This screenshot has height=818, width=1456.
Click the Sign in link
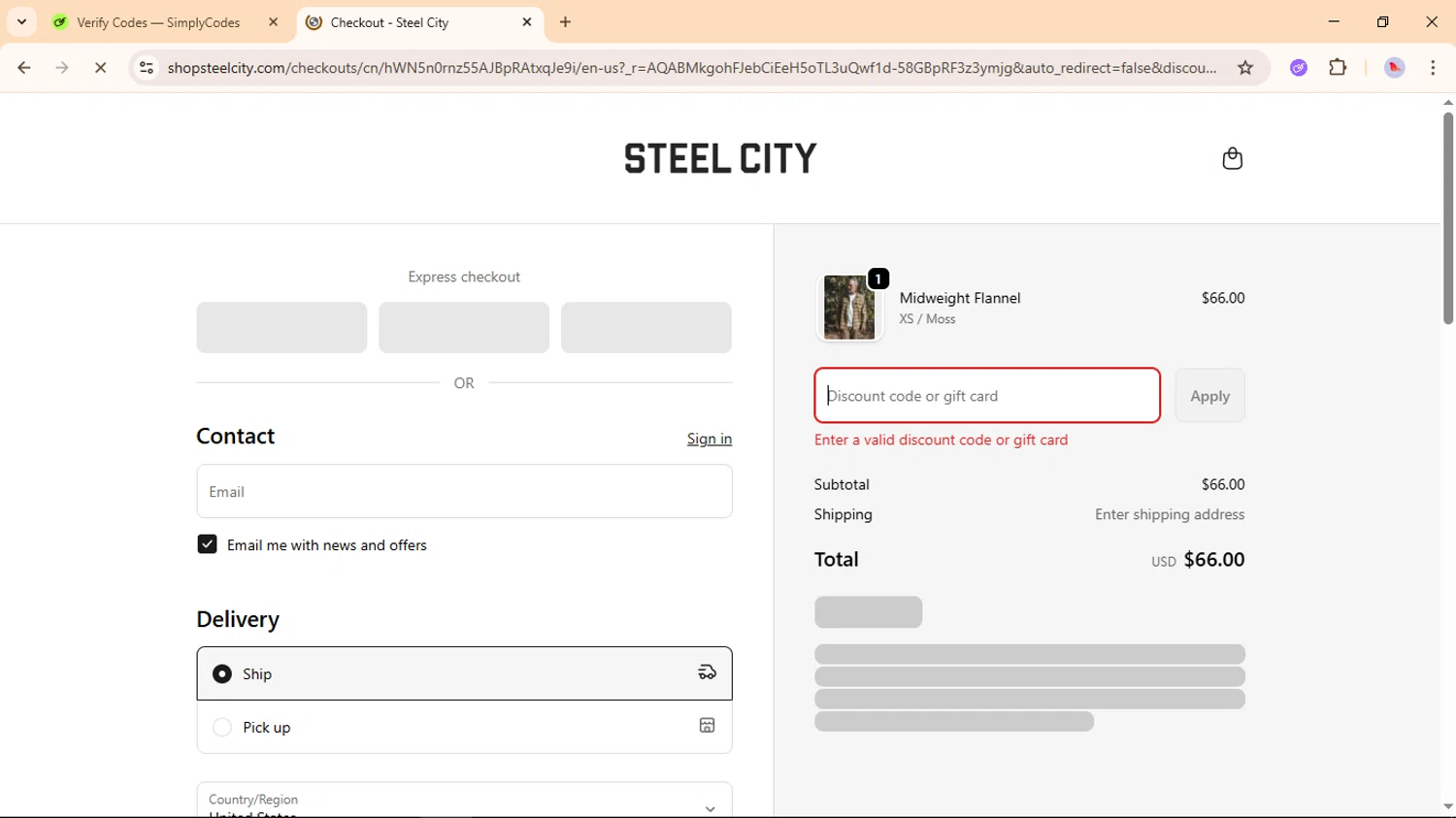(710, 439)
